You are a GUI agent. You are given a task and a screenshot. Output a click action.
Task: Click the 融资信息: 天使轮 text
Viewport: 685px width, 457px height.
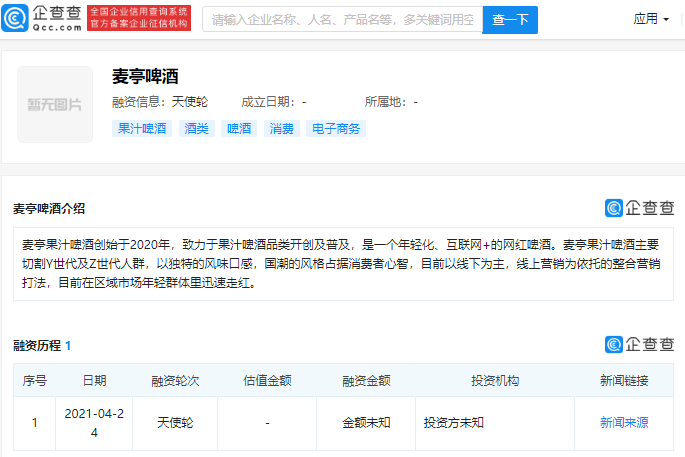tap(160, 102)
